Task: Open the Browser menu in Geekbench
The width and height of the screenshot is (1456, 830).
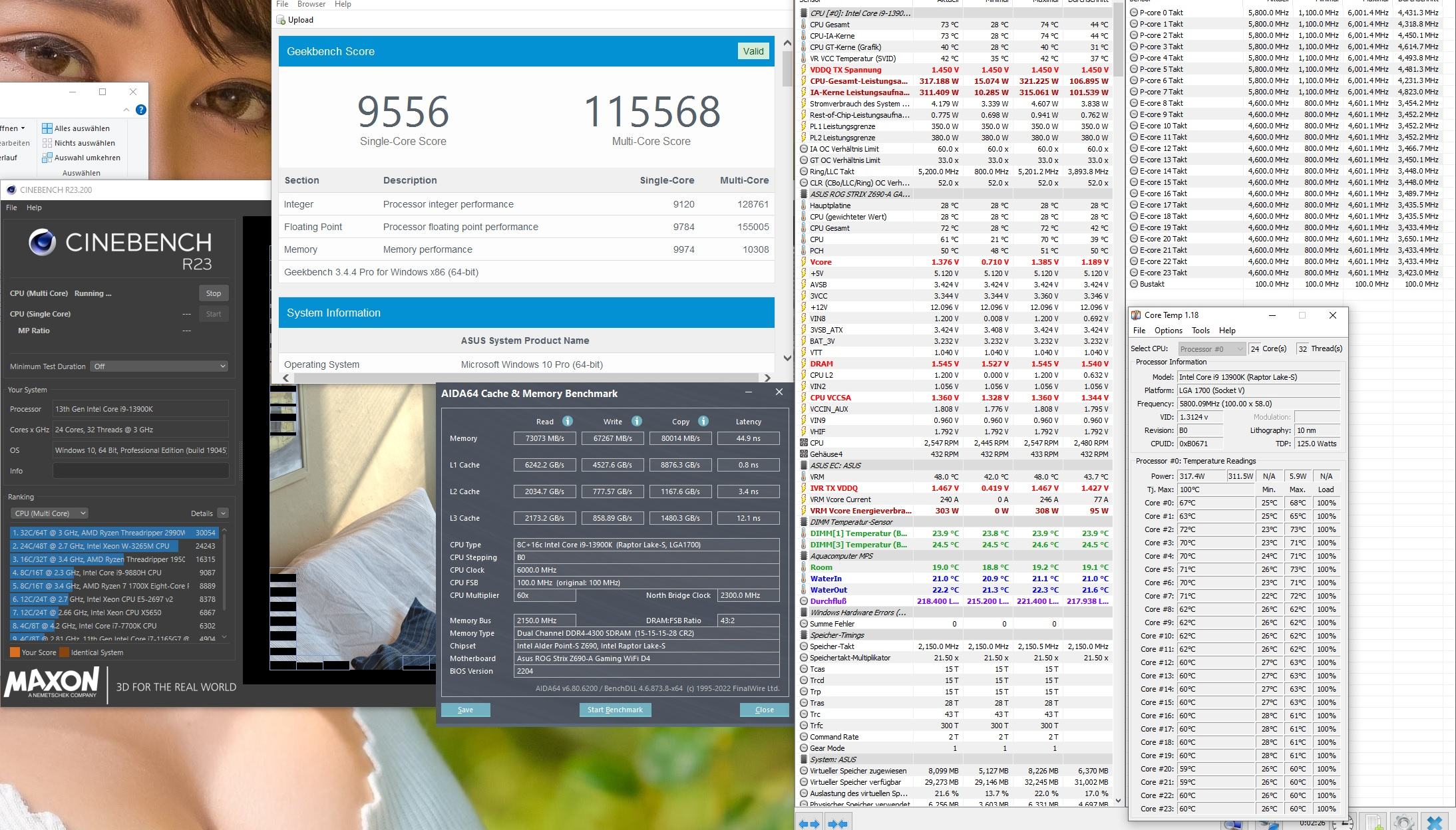Action: [311, 4]
